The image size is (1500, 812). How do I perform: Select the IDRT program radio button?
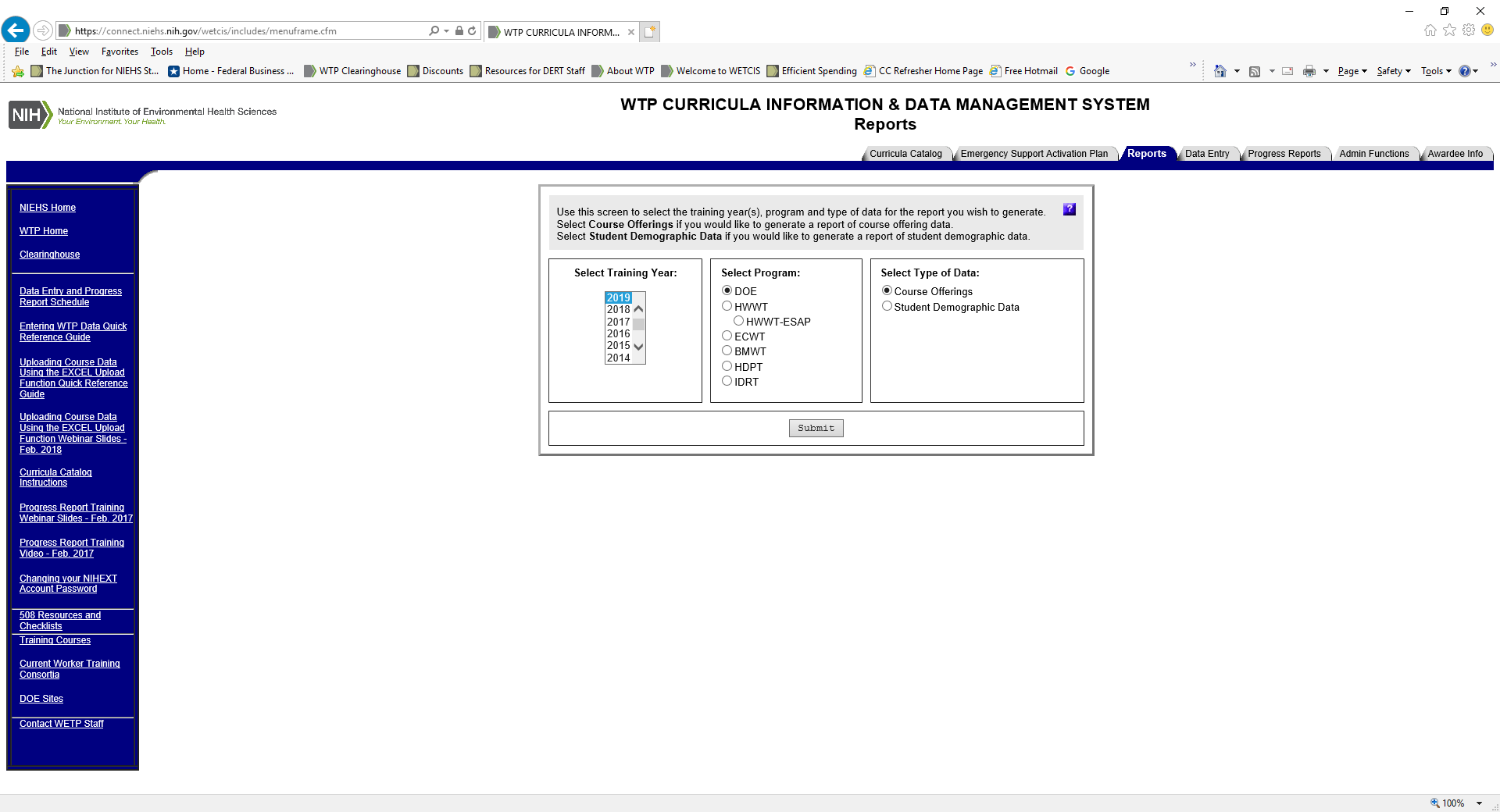click(727, 381)
